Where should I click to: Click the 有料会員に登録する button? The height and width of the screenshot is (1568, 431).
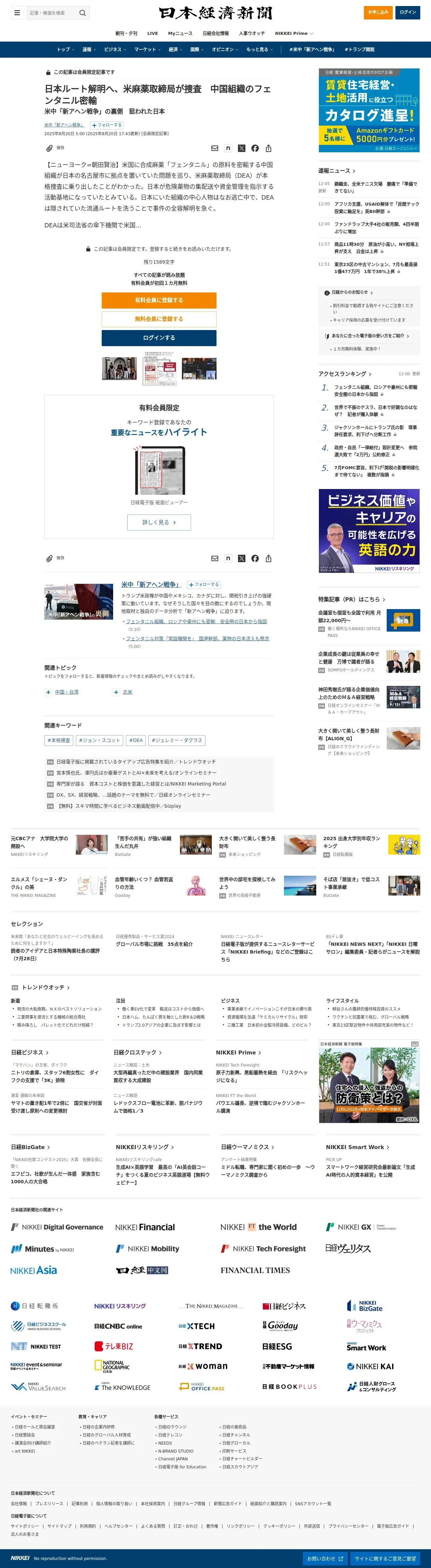[159, 300]
